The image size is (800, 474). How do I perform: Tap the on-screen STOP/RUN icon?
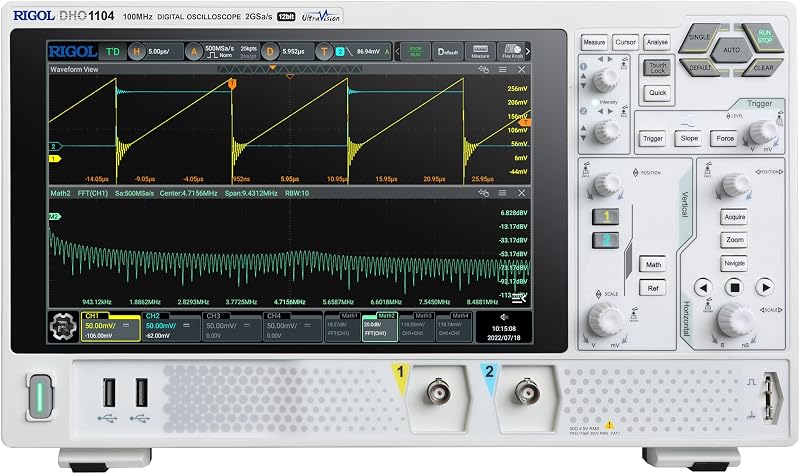[415, 52]
